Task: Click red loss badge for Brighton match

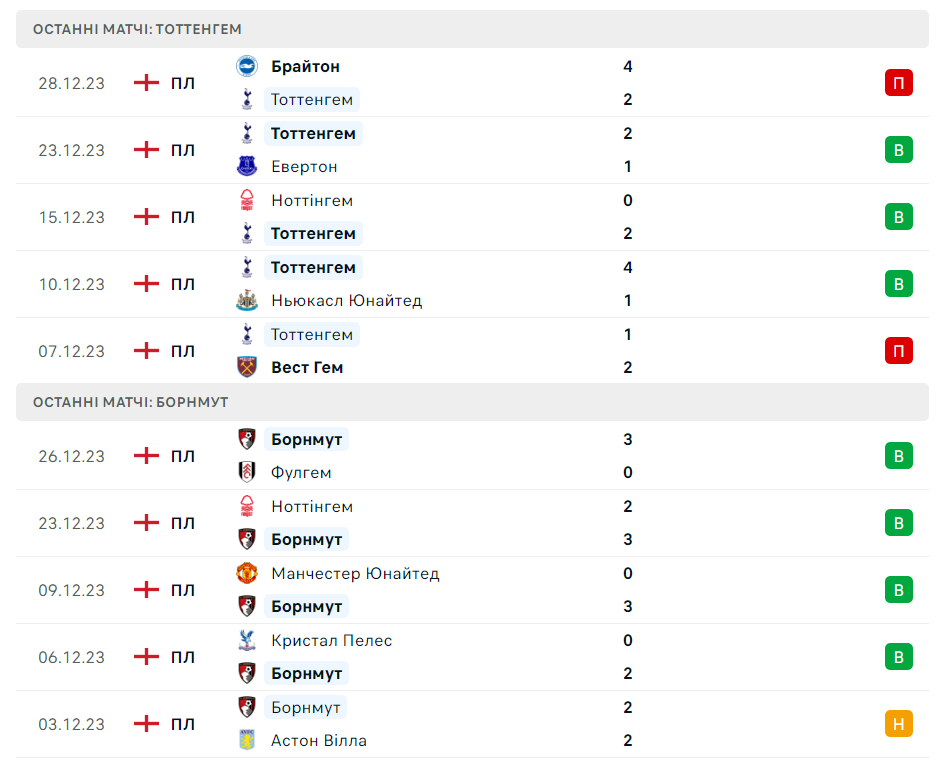Action: pos(898,83)
